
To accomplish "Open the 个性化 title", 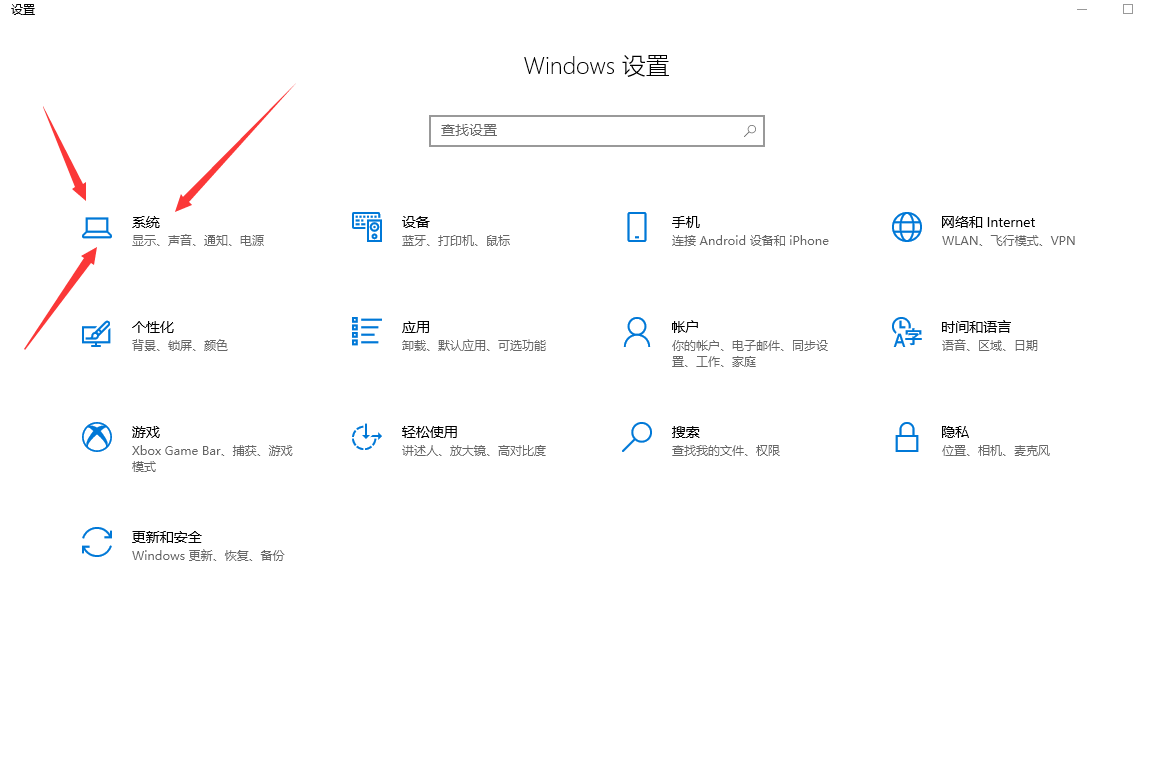I will (x=152, y=327).
